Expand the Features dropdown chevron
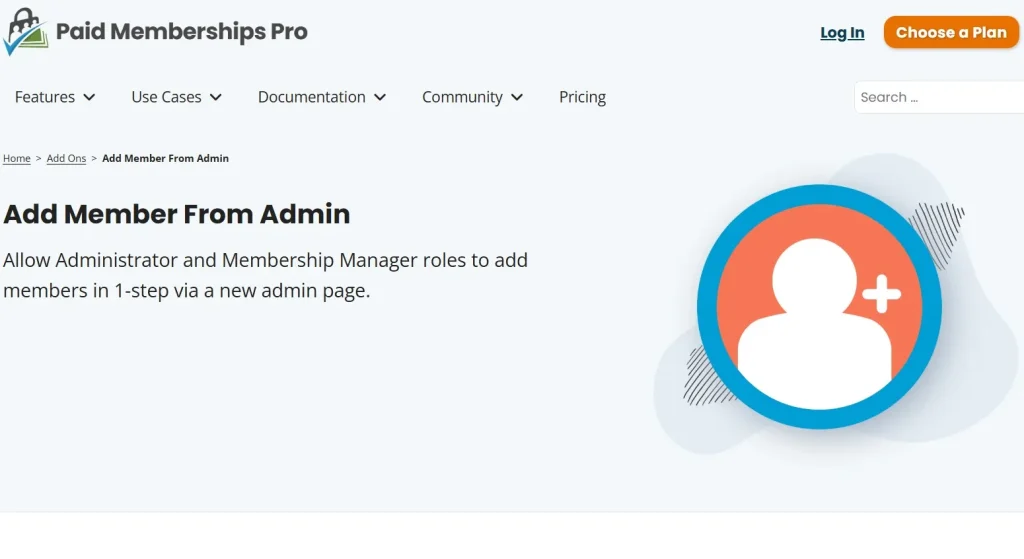This screenshot has width=1024, height=559. coord(89,97)
